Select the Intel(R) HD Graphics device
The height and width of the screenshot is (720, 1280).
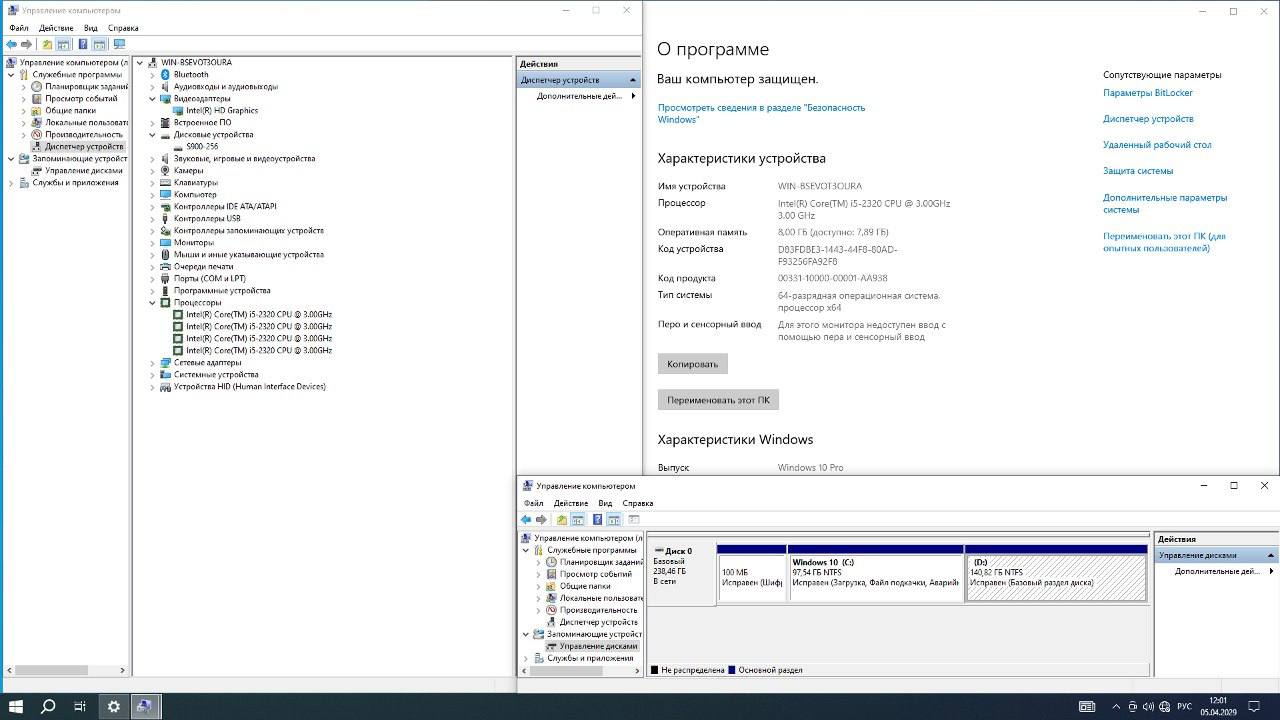(222, 111)
